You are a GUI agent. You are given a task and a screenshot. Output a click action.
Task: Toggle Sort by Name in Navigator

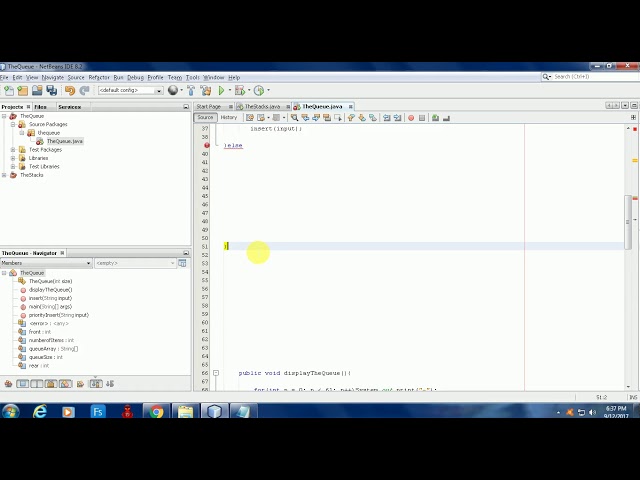click(x=96, y=384)
